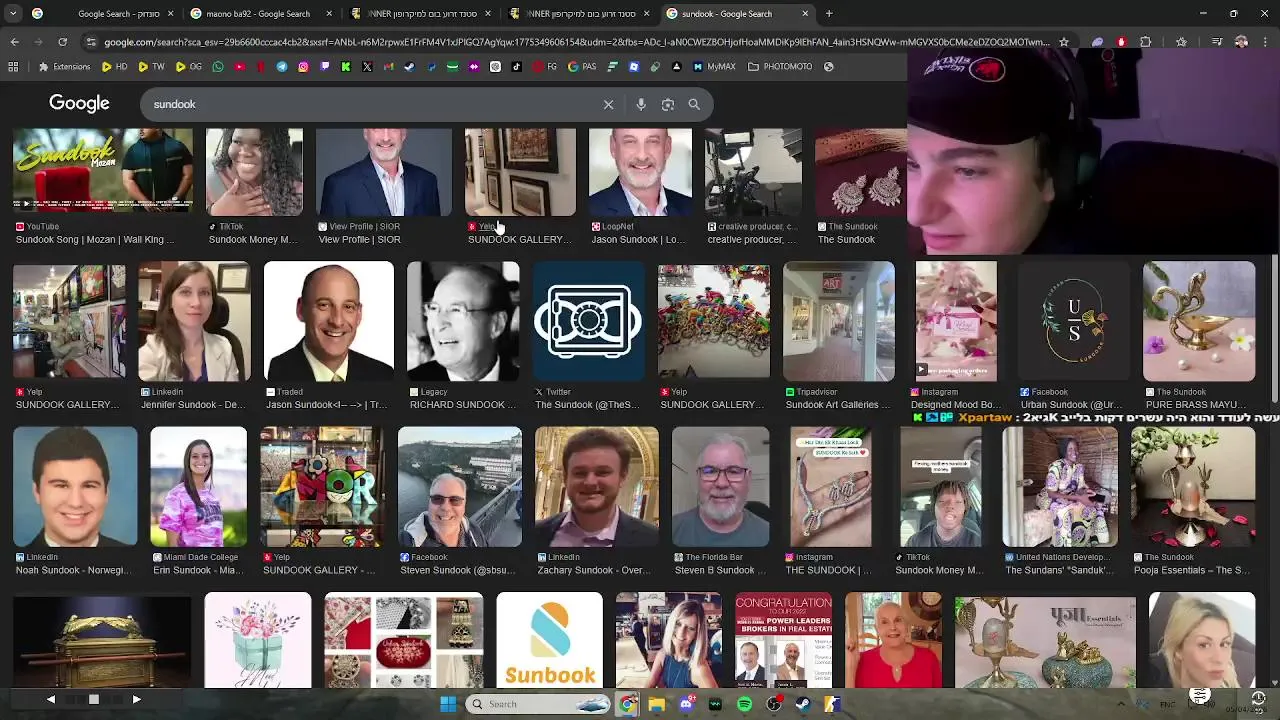
Task: Open Discord from the taskbar
Action: pos(687,704)
